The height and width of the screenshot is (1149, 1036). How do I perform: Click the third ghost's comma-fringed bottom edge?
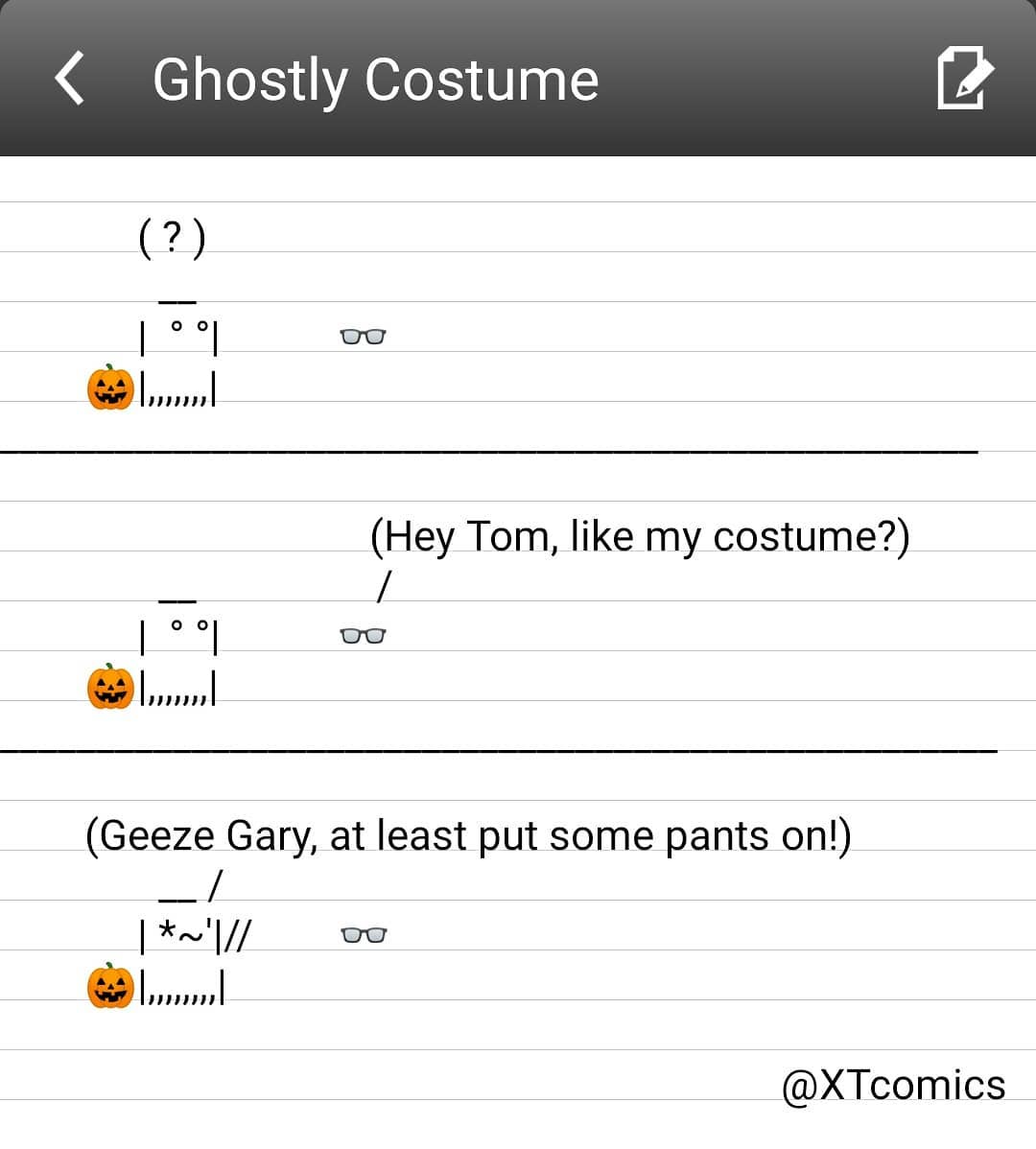click(x=182, y=991)
